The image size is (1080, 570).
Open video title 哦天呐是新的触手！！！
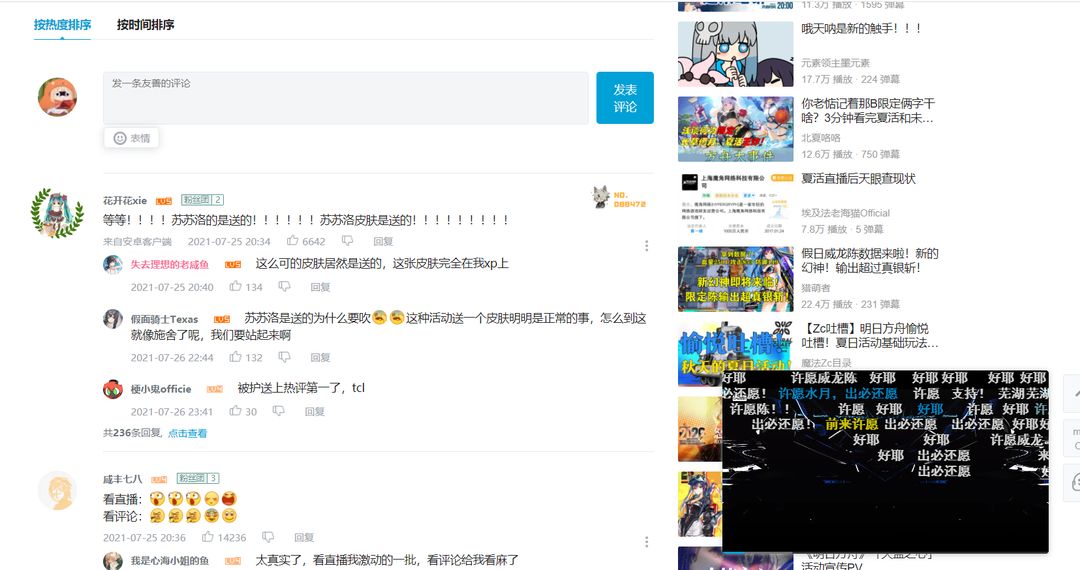(x=861, y=28)
